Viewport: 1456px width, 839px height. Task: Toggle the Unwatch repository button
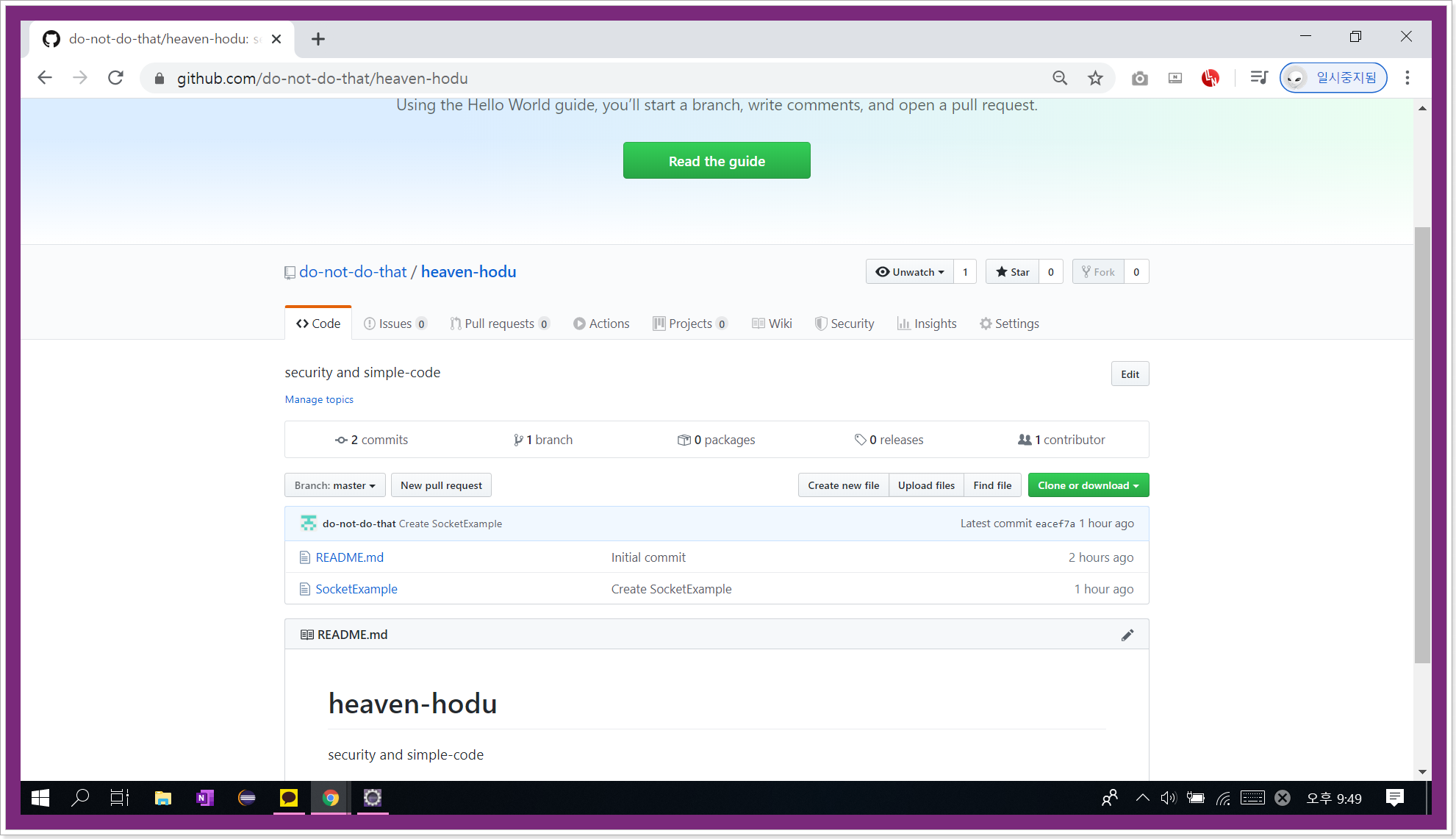(910, 272)
